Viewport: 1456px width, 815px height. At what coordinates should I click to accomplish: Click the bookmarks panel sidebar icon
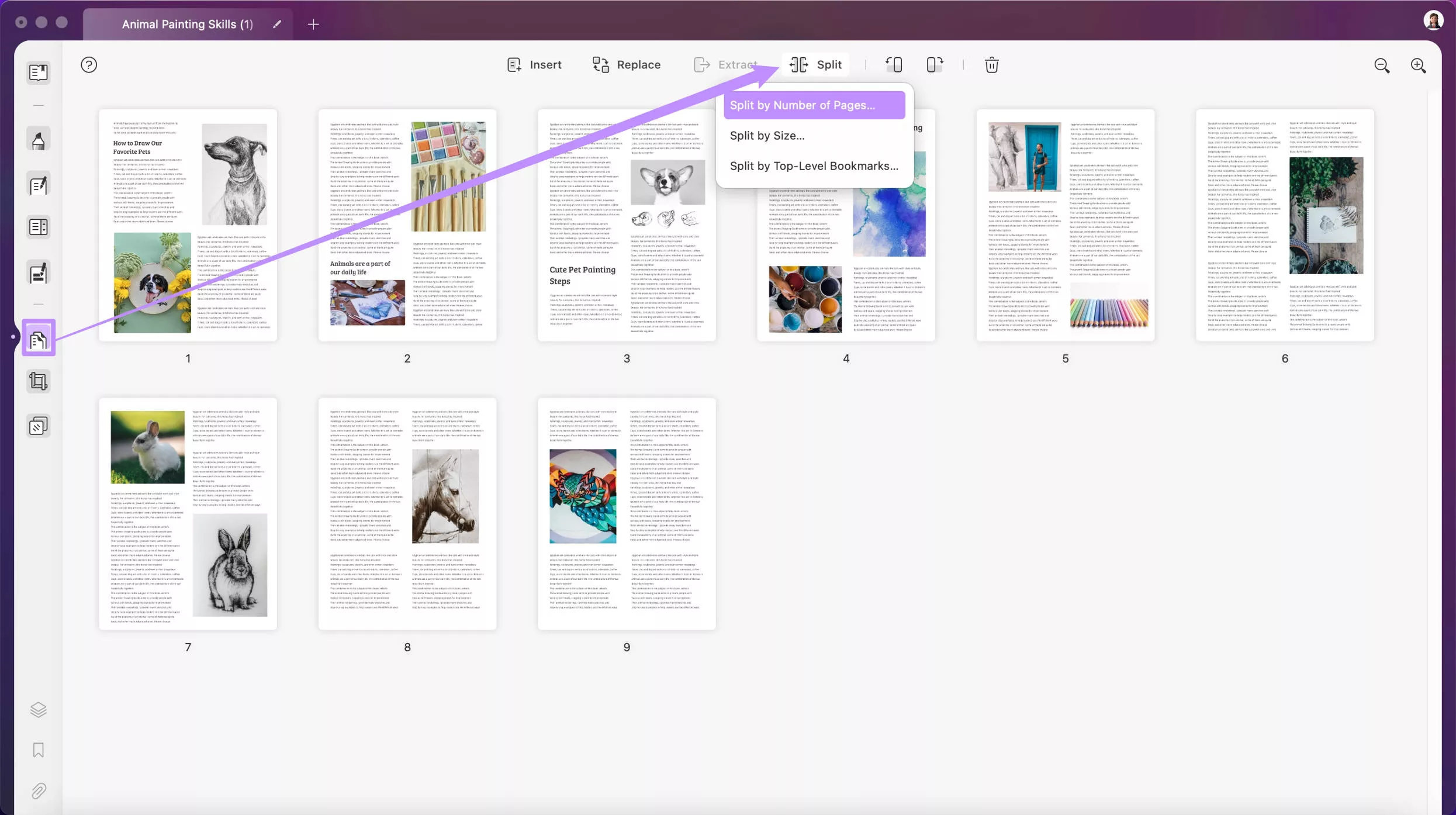(38, 750)
